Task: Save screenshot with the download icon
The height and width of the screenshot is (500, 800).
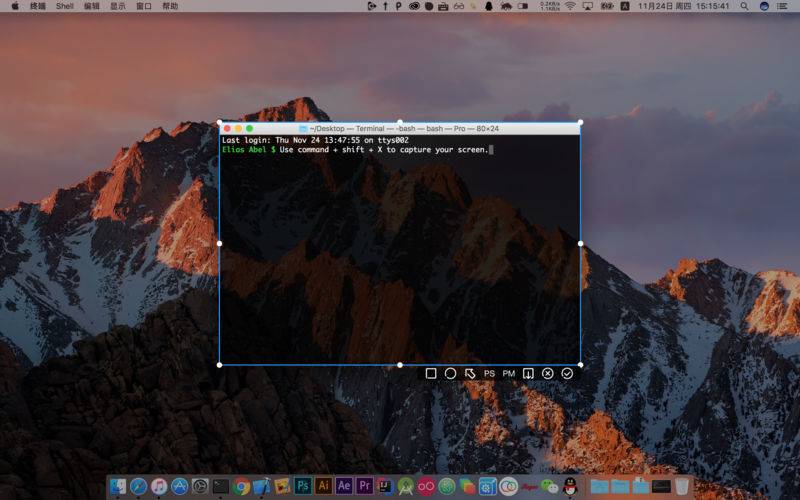Action: [528, 373]
